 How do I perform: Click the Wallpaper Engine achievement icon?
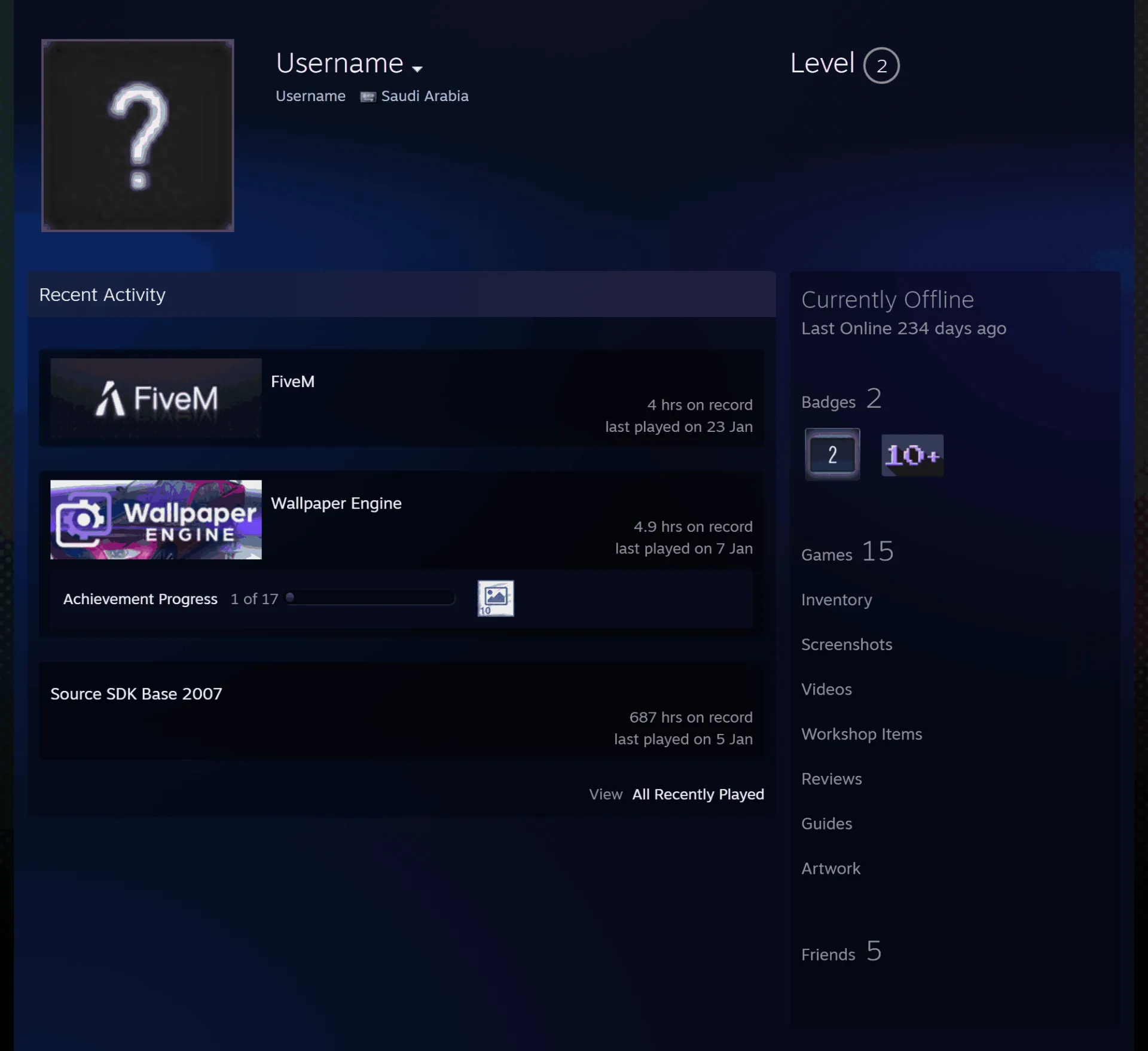[x=496, y=598]
